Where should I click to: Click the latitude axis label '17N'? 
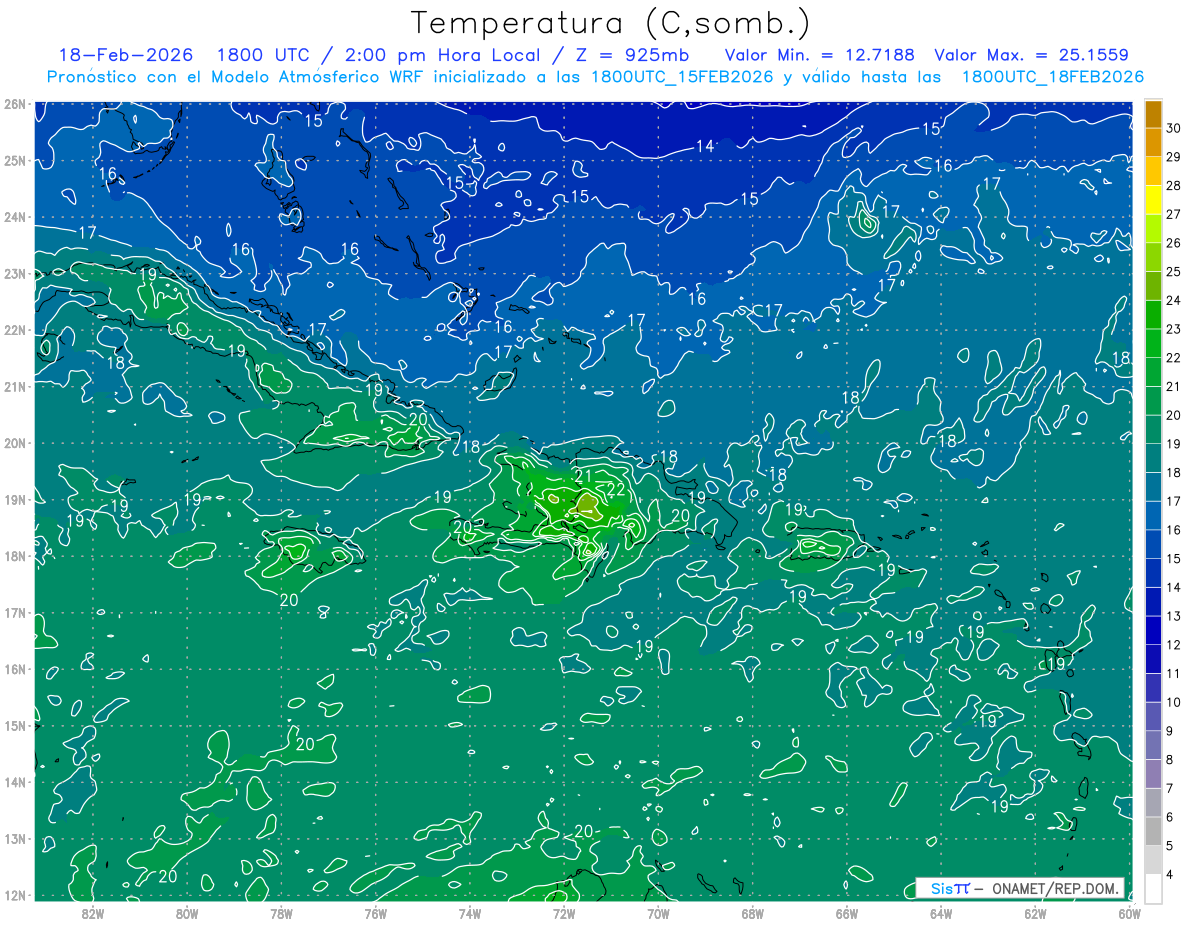[x=15, y=612]
